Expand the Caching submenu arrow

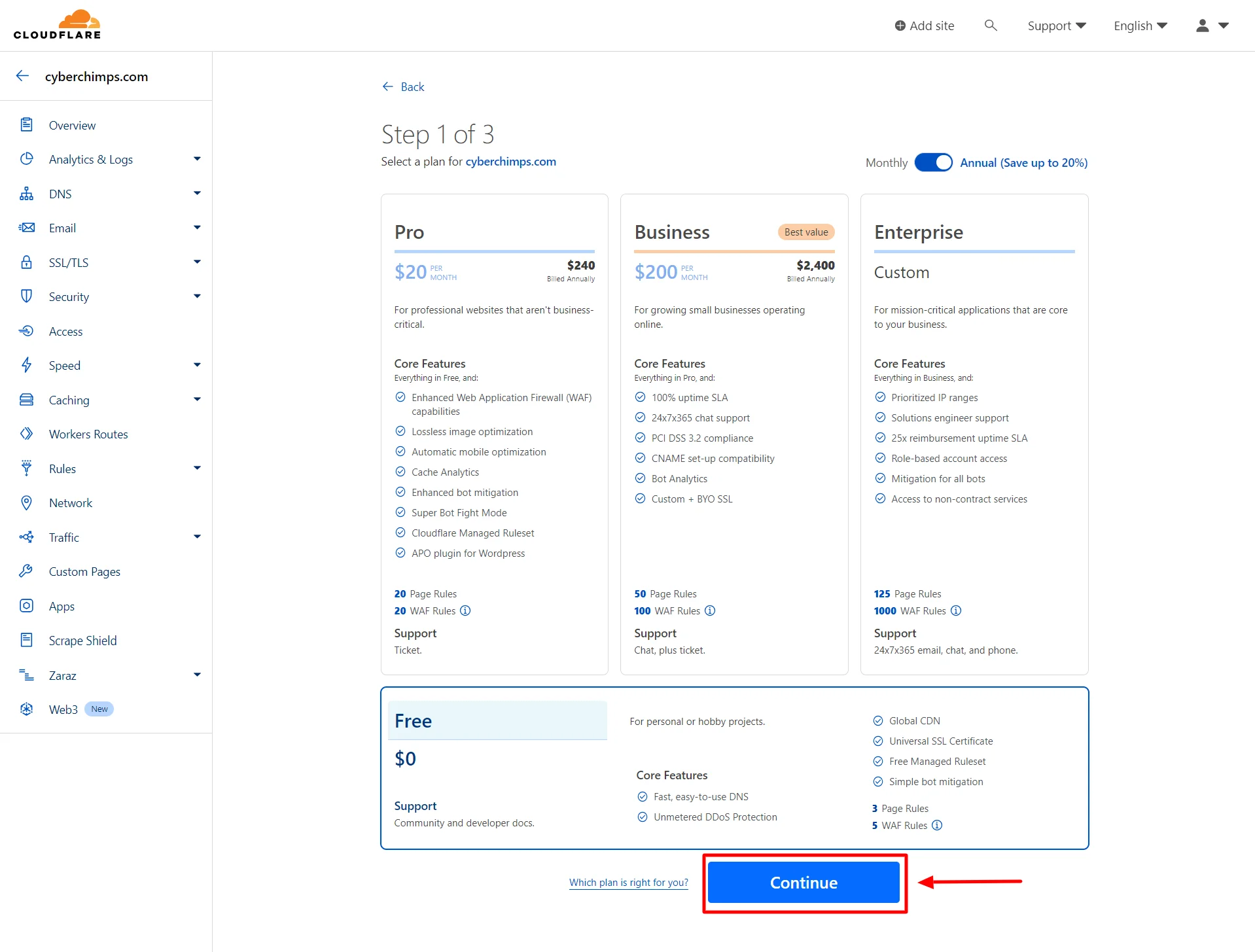coord(197,400)
